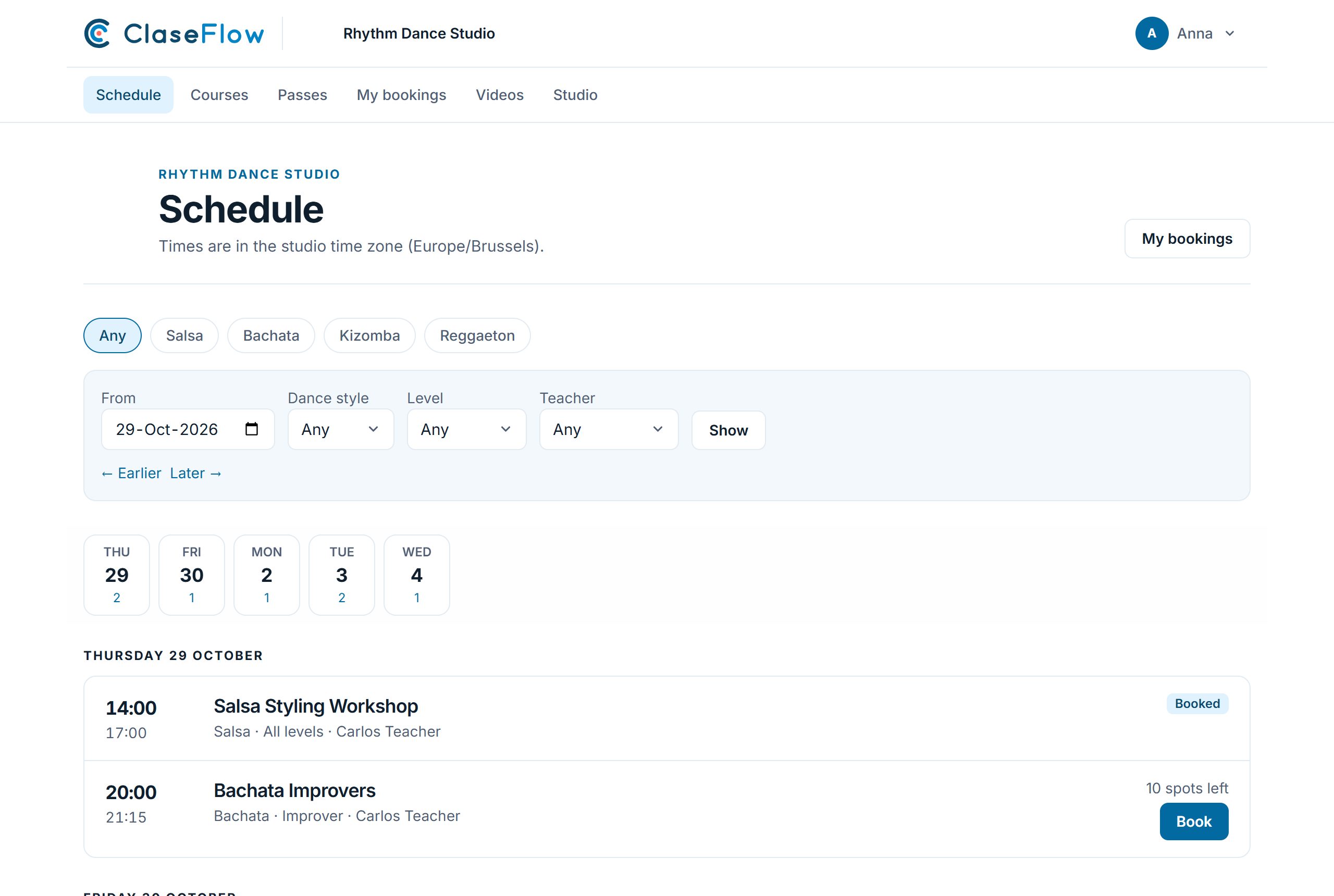The image size is (1334, 896).
Task: Open the Level dropdown
Action: point(466,429)
